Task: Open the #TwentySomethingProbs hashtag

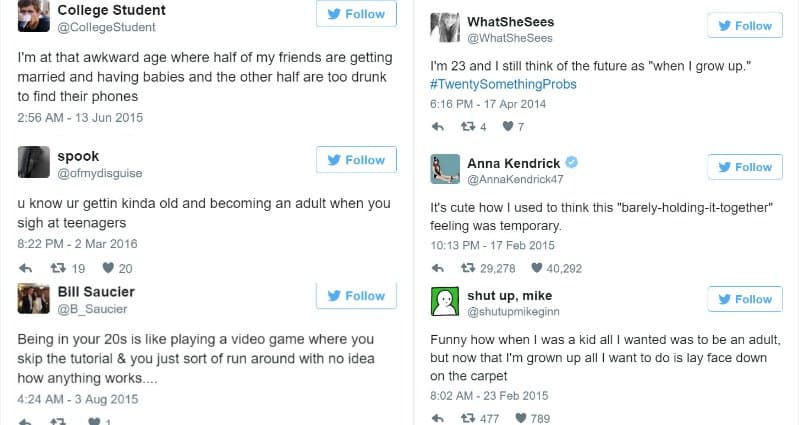Action: (x=502, y=84)
